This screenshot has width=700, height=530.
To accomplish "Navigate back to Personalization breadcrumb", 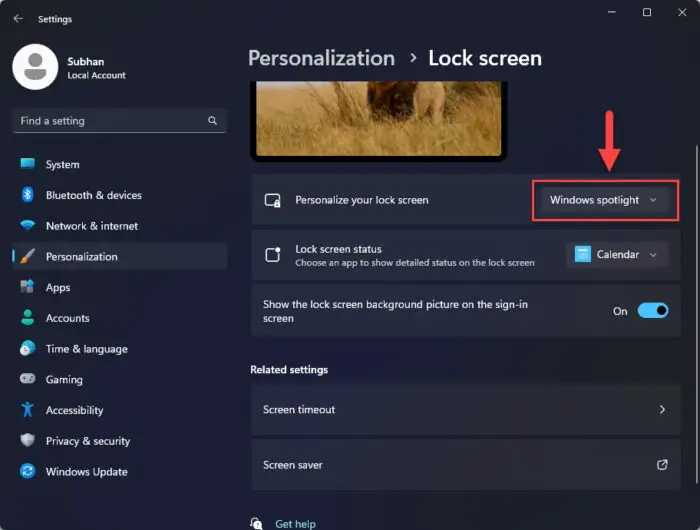I will coord(321,58).
